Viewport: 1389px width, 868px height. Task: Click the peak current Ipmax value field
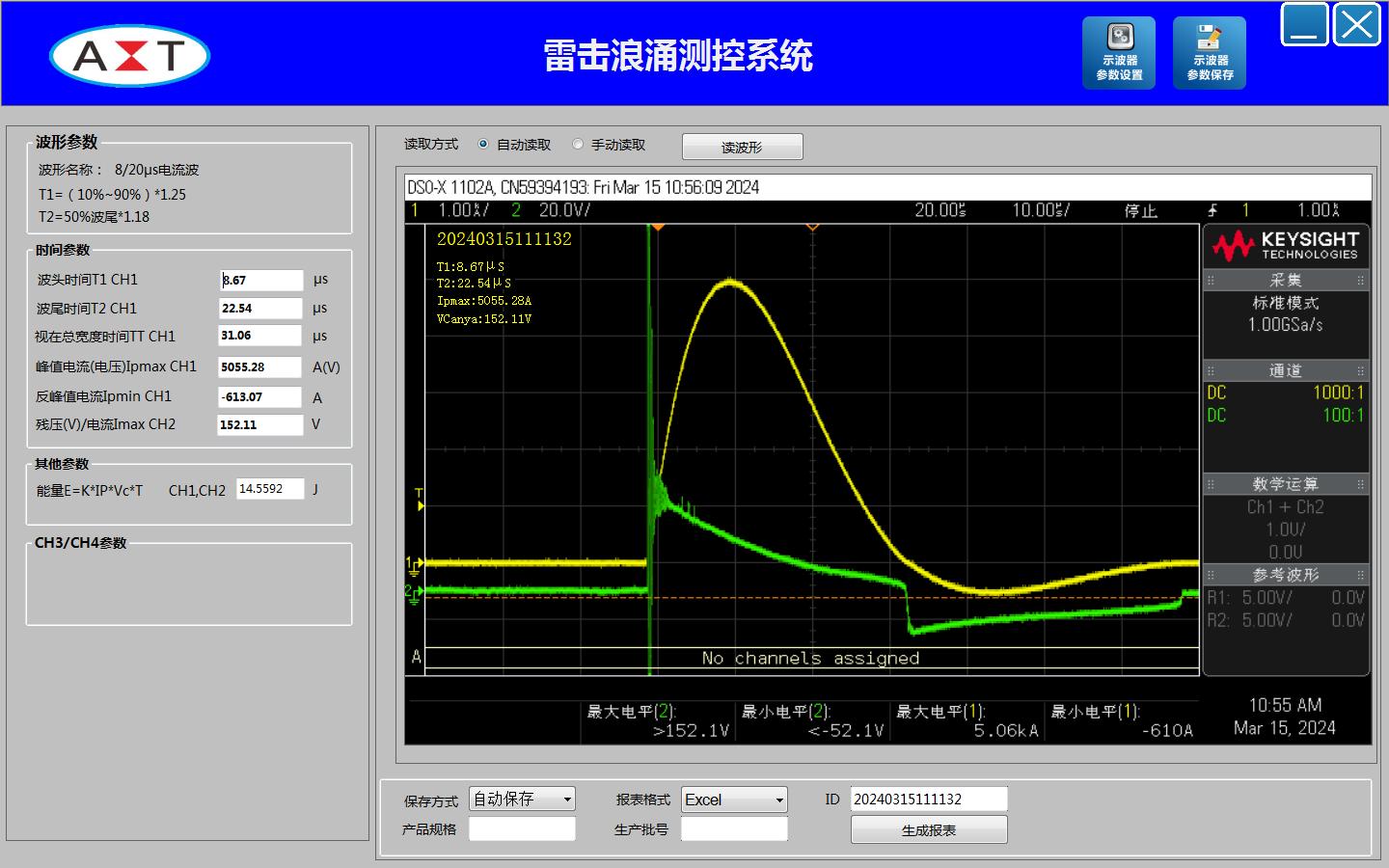point(261,367)
